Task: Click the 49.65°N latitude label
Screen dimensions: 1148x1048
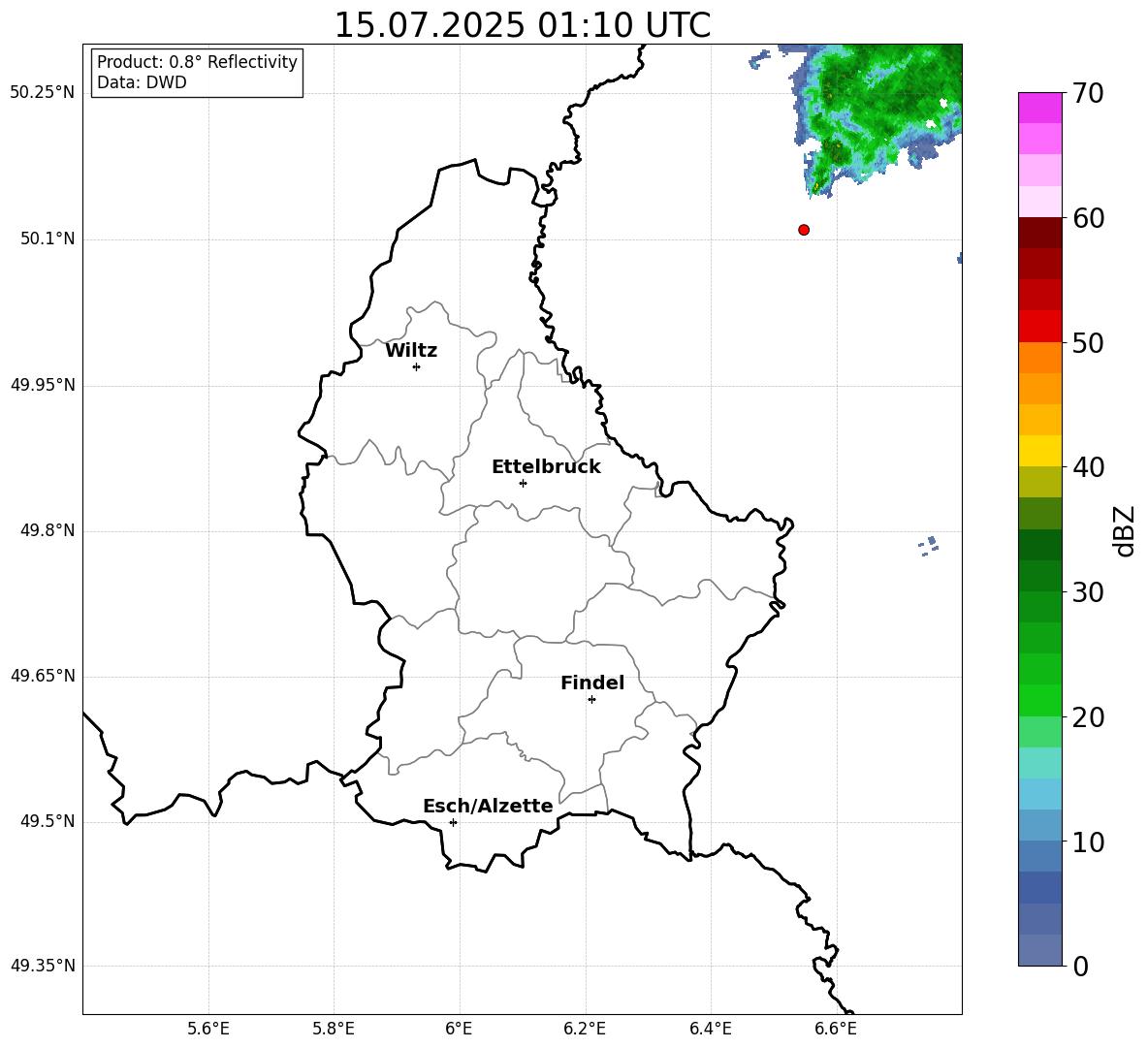Action: (x=43, y=676)
